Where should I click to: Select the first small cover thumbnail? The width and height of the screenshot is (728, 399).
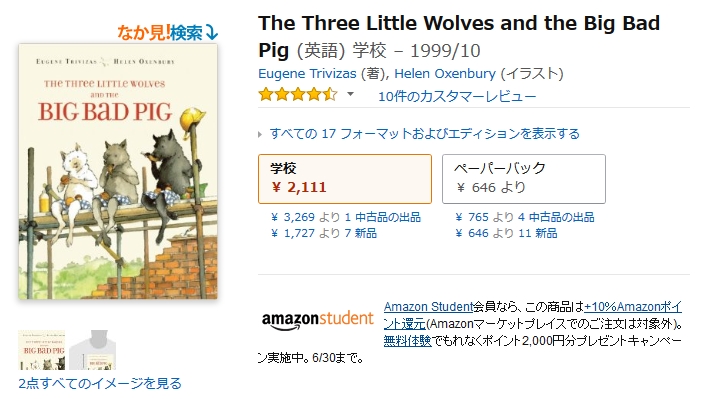tap(42, 350)
